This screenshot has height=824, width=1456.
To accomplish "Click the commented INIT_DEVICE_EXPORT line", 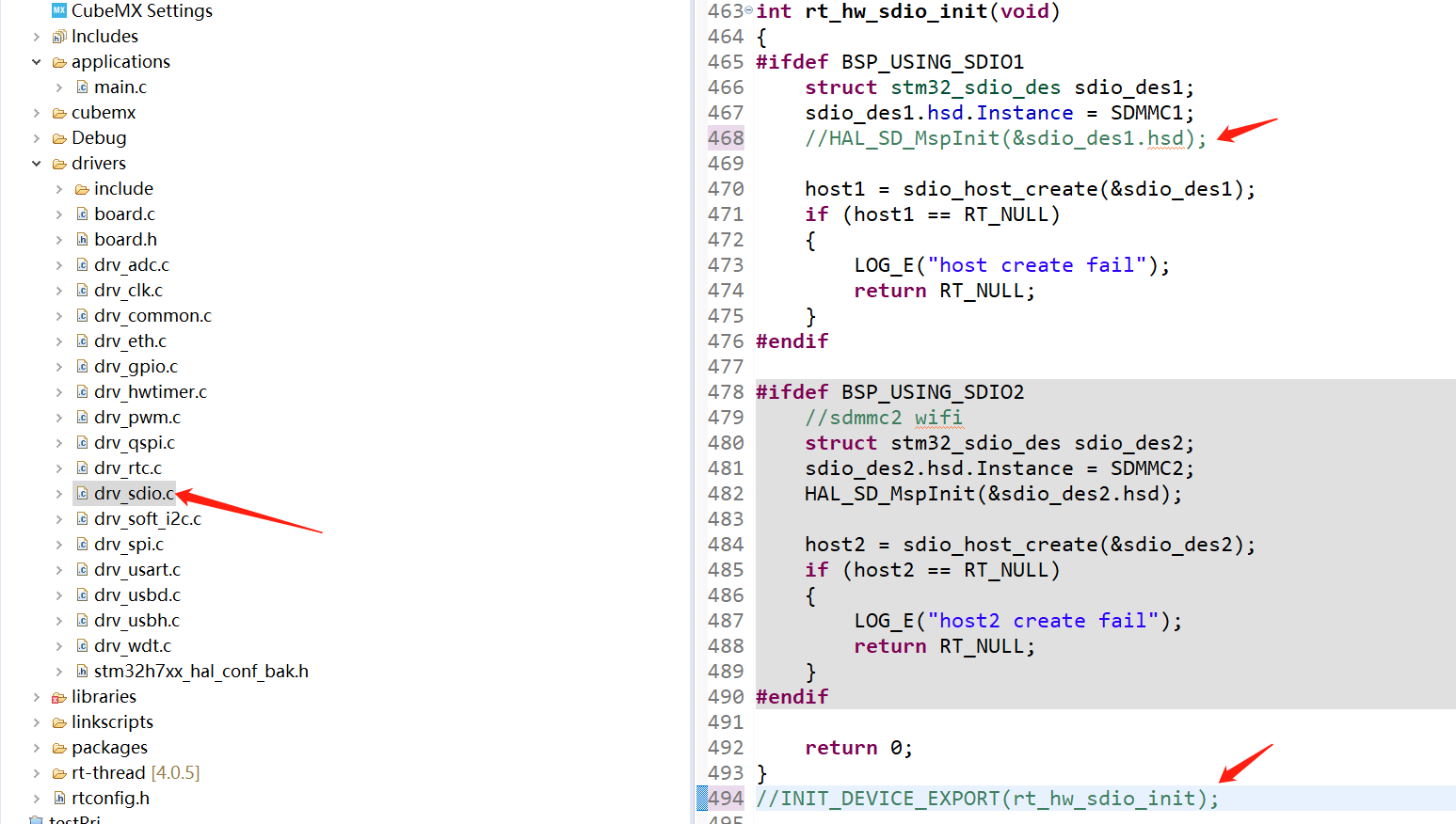I will 987,799.
